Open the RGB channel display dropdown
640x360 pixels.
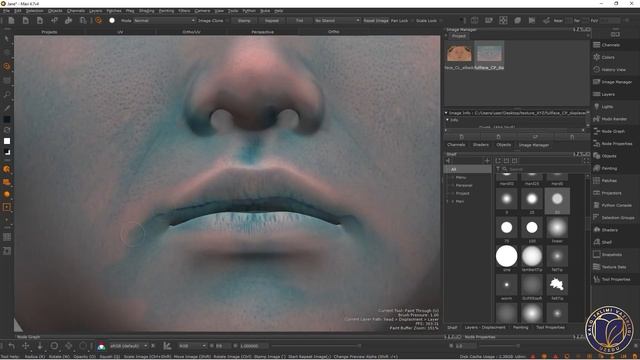[x=192, y=346]
